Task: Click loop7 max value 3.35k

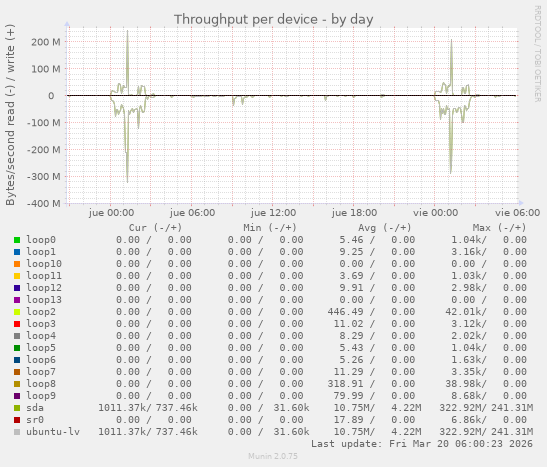Action: tap(466, 371)
